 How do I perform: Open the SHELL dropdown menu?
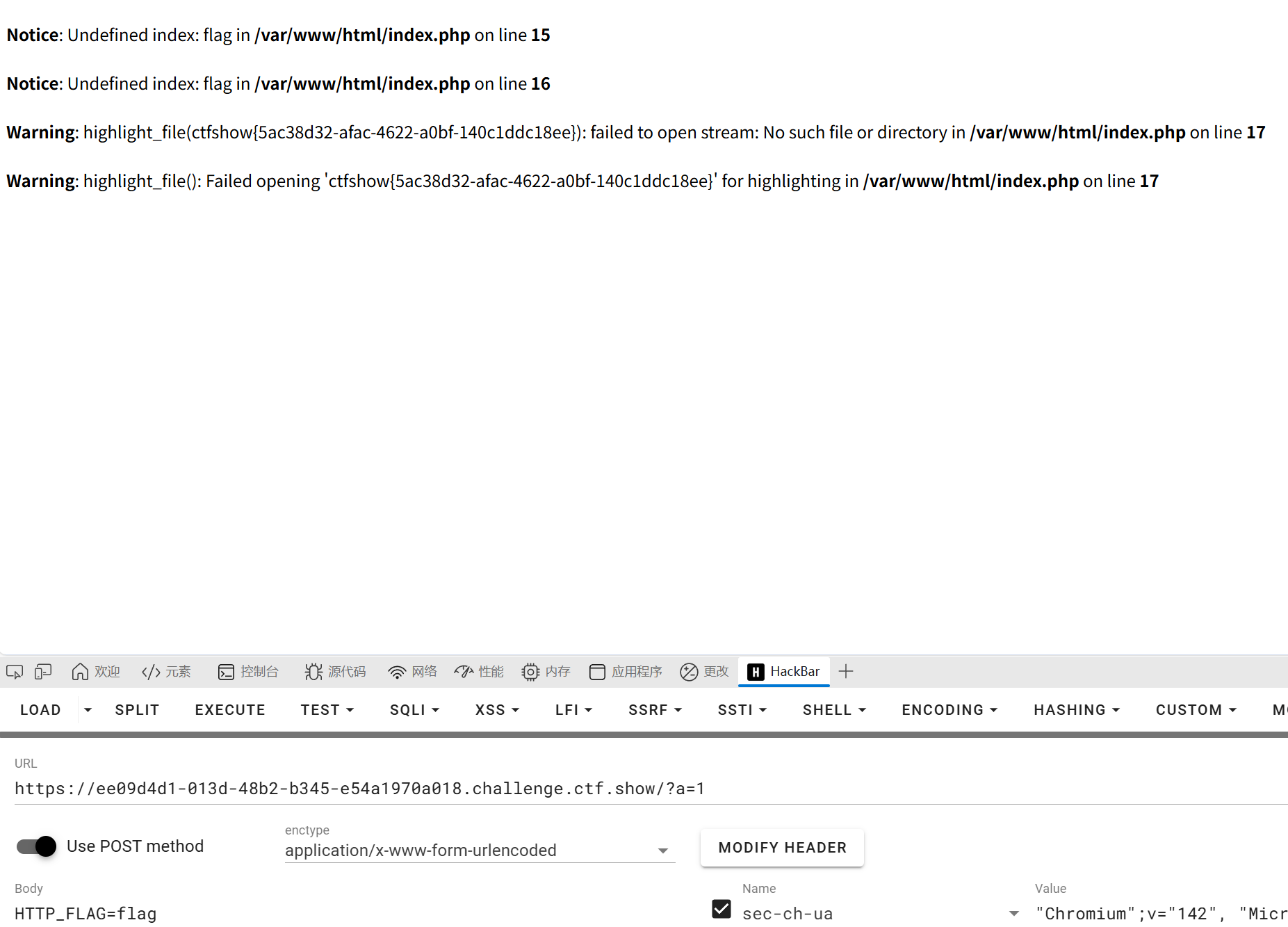[835, 710]
